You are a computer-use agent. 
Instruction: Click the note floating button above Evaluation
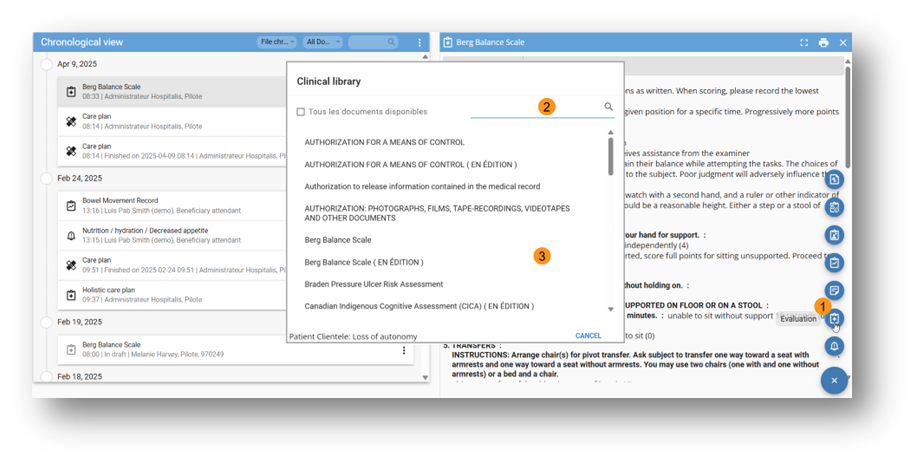point(834,290)
